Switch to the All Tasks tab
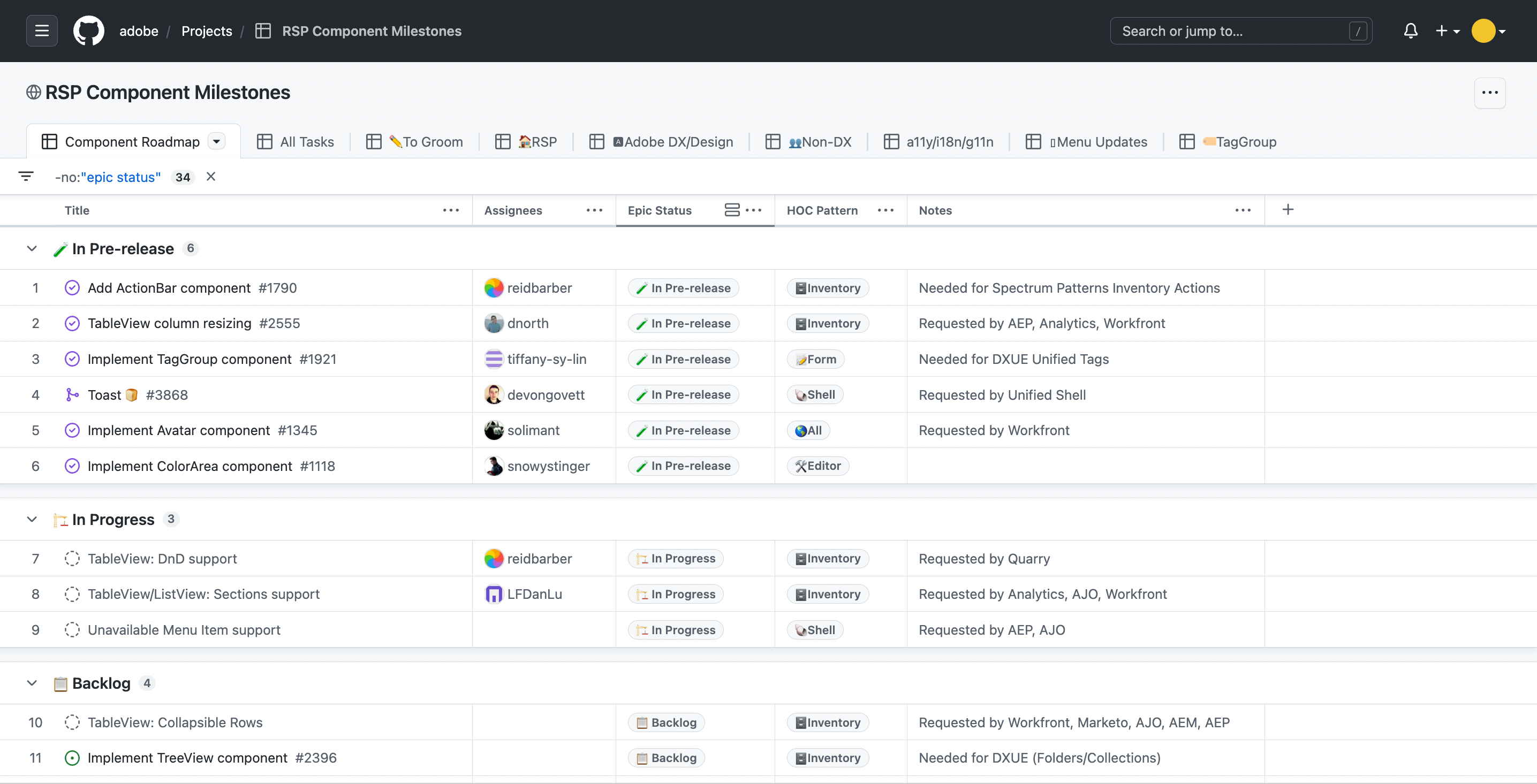The height and width of the screenshot is (784, 1537). 296,141
